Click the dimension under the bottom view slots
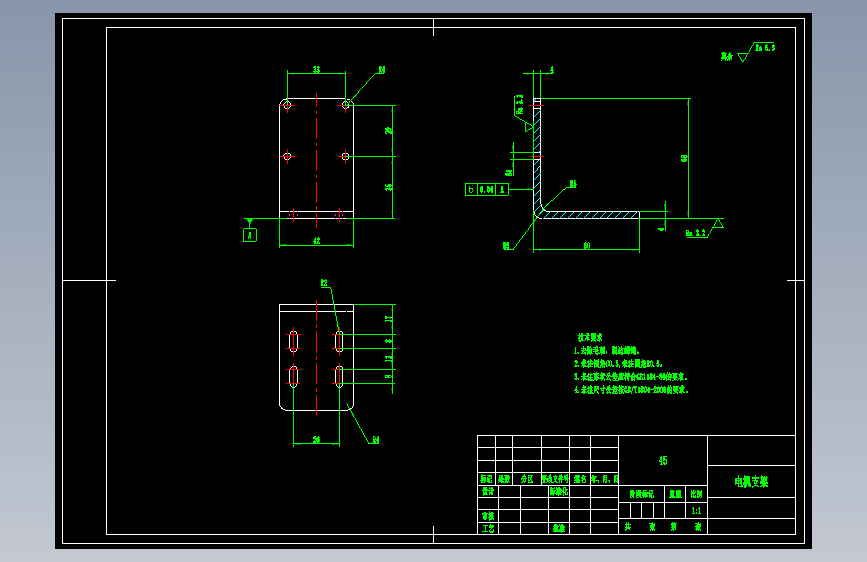Screen dimensions: 867x562 [316, 440]
